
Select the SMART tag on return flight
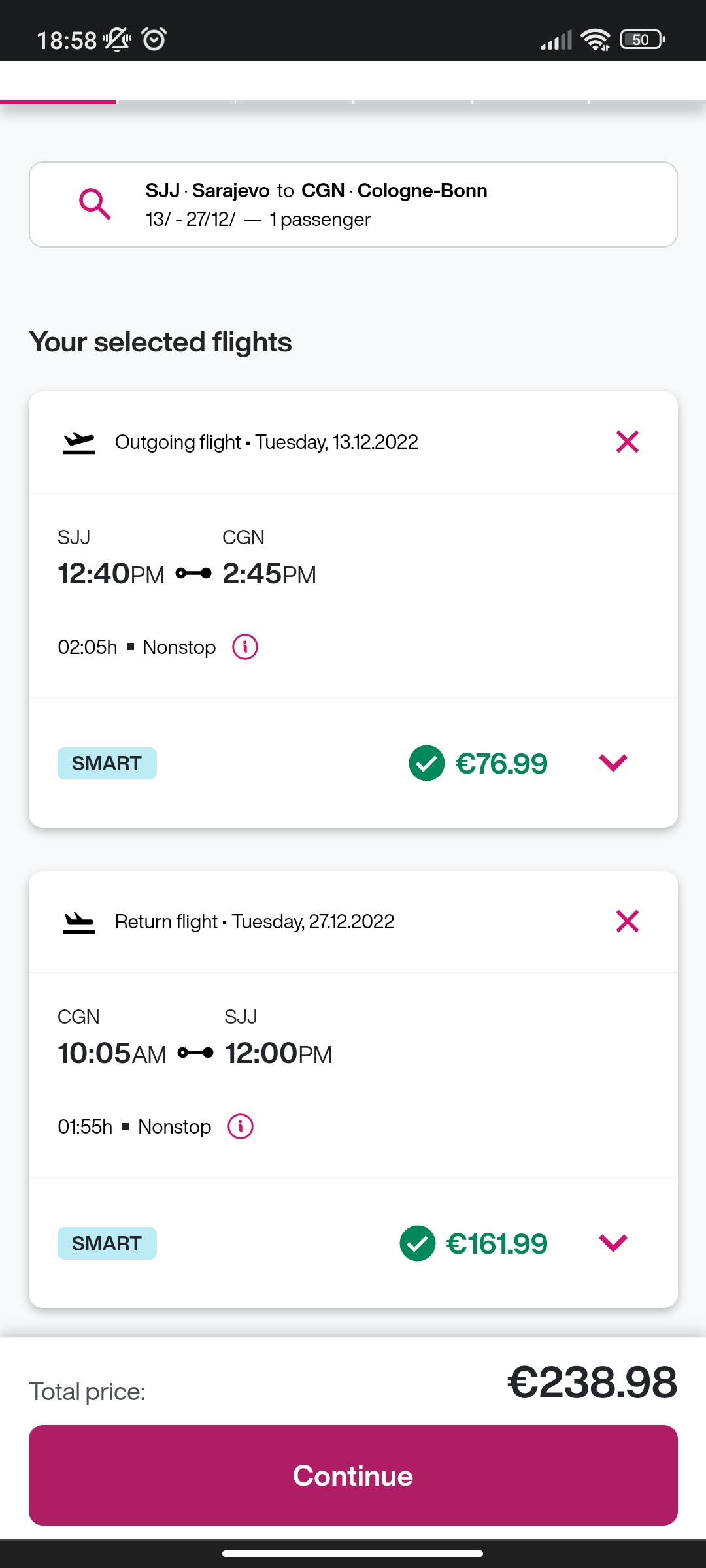[x=107, y=1243]
